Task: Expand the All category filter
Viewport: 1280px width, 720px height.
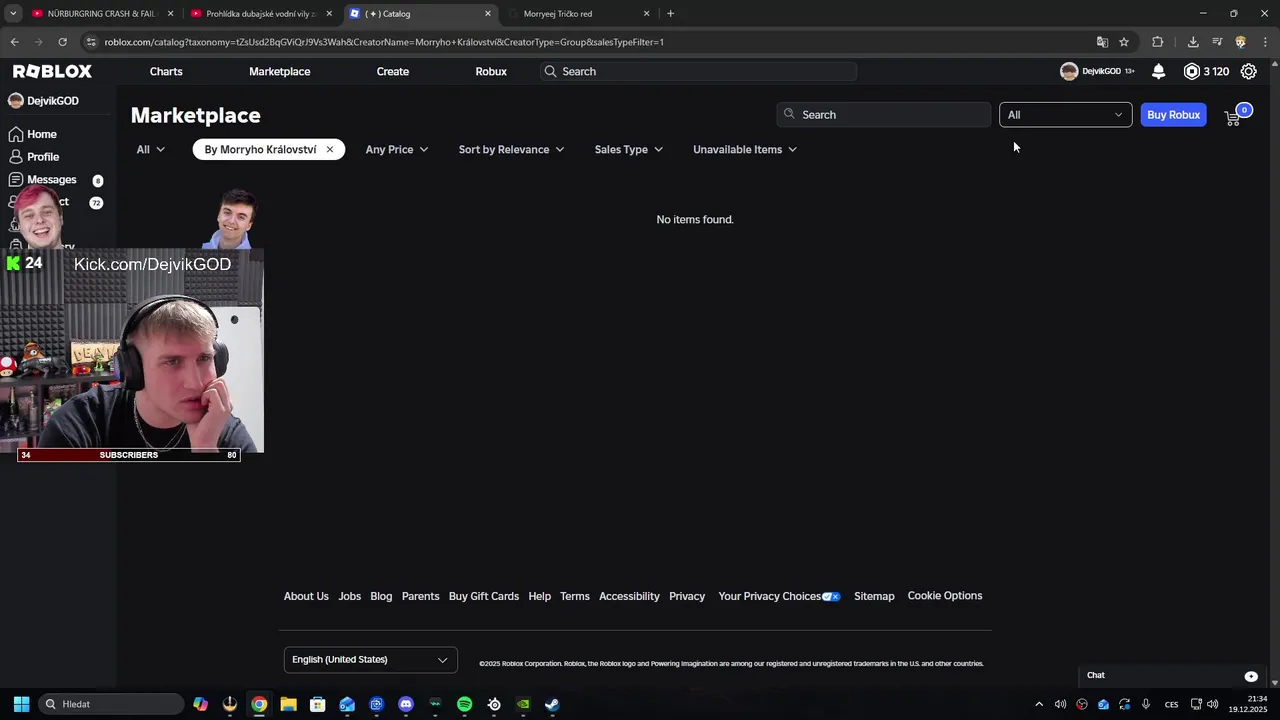Action: 151,149
